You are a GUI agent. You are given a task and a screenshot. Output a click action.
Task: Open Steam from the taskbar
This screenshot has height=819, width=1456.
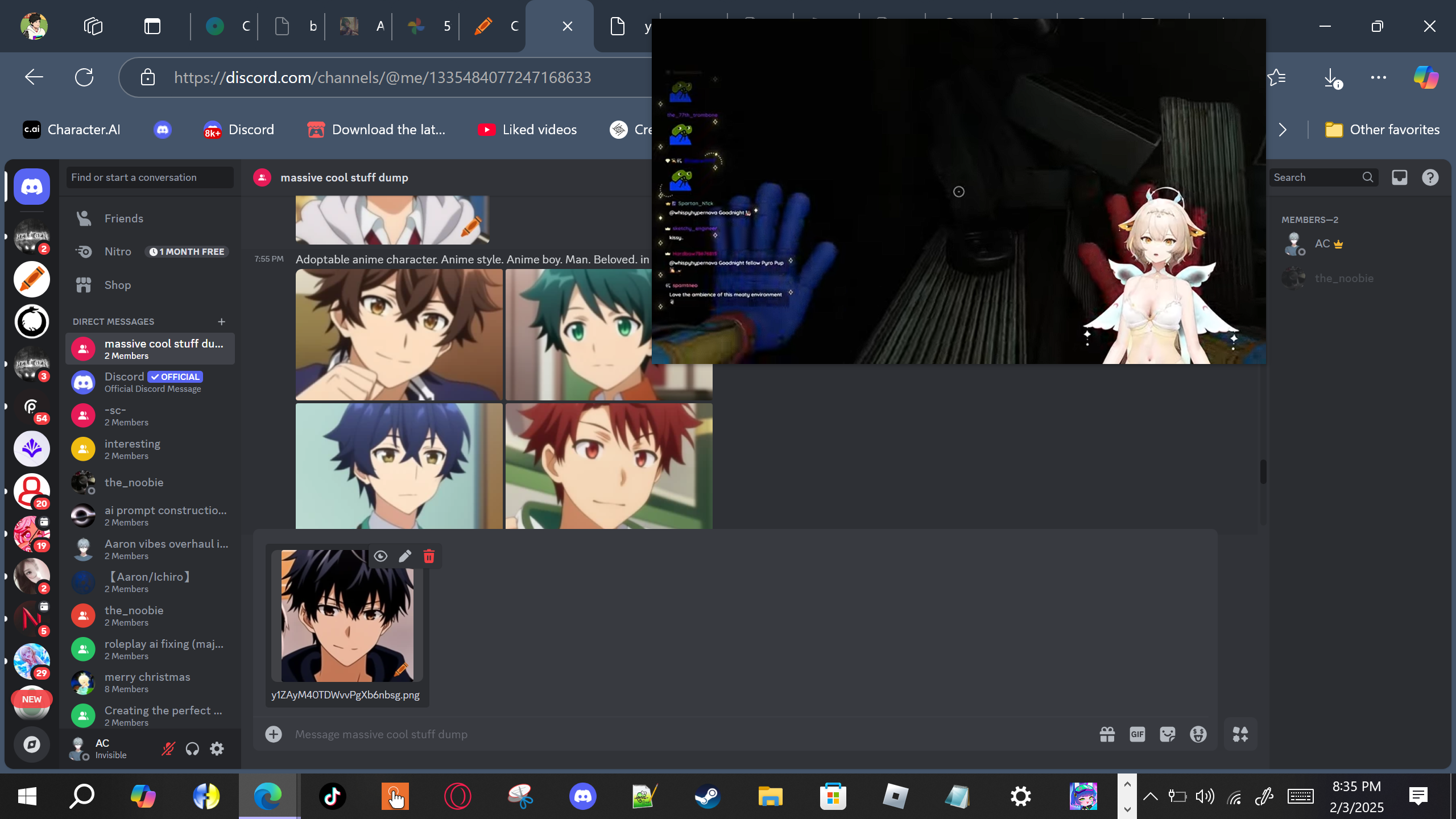pyautogui.click(x=708, y=796)
